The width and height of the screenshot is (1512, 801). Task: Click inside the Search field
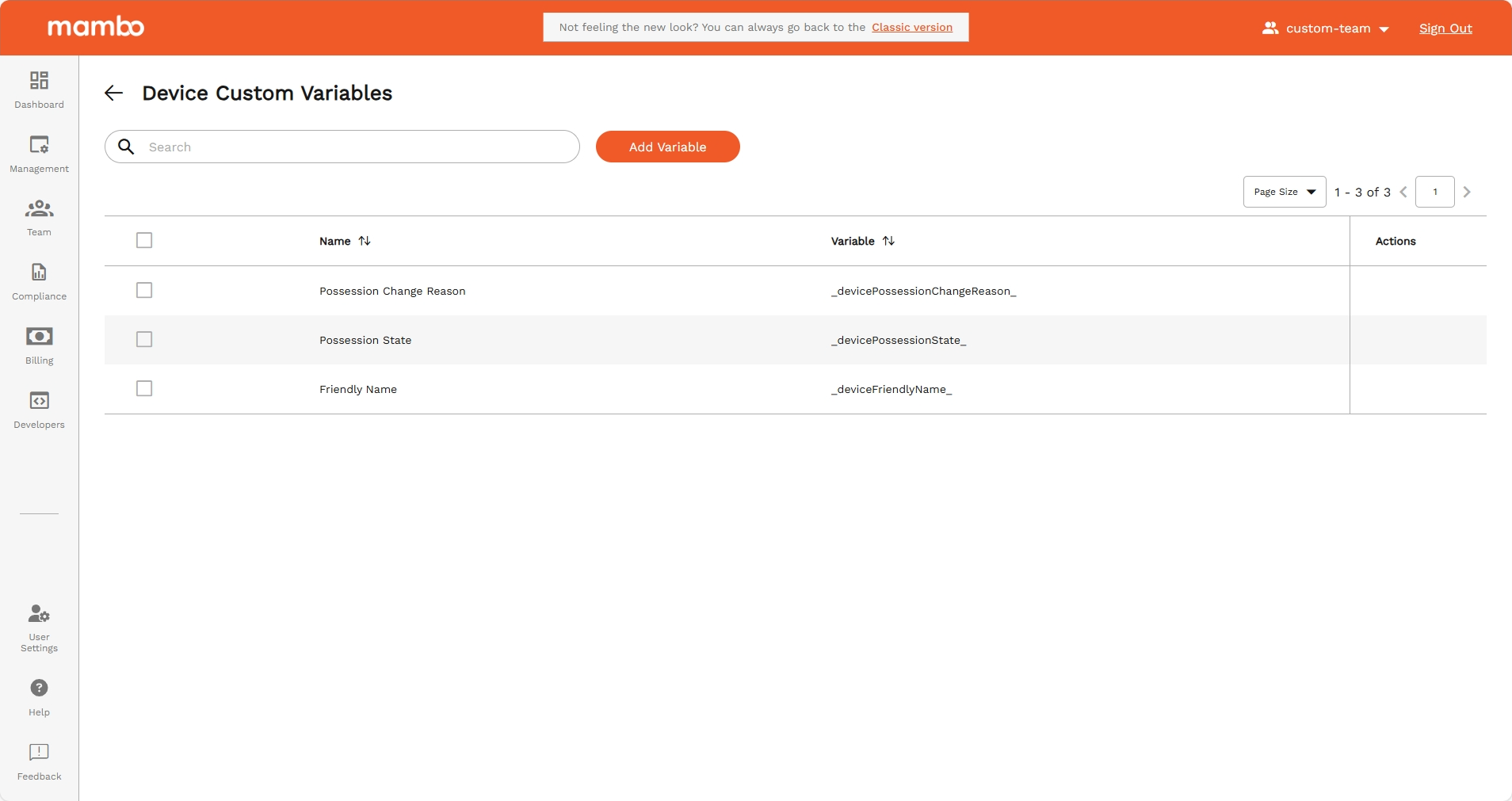pyautogui.click(x=341, y=147)
